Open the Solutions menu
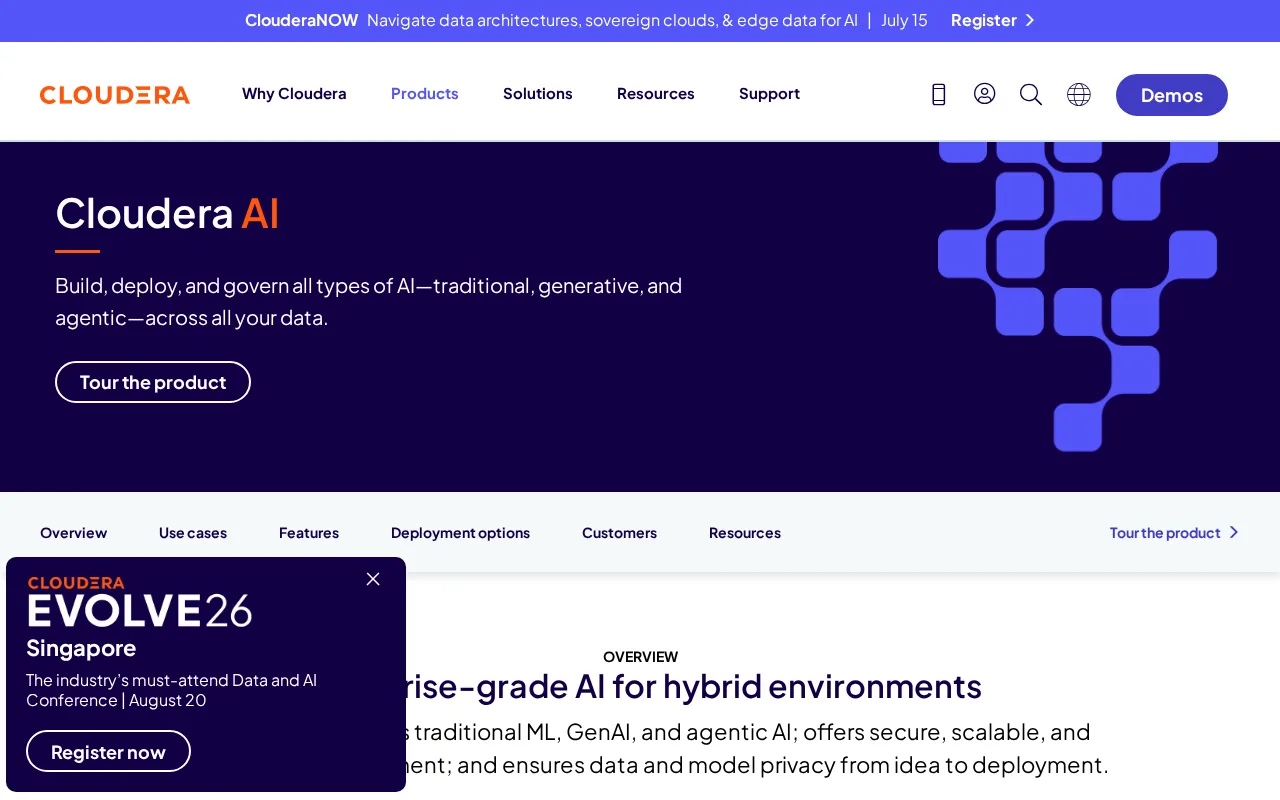Viewport: 1280px width, 800px height. 538,93
